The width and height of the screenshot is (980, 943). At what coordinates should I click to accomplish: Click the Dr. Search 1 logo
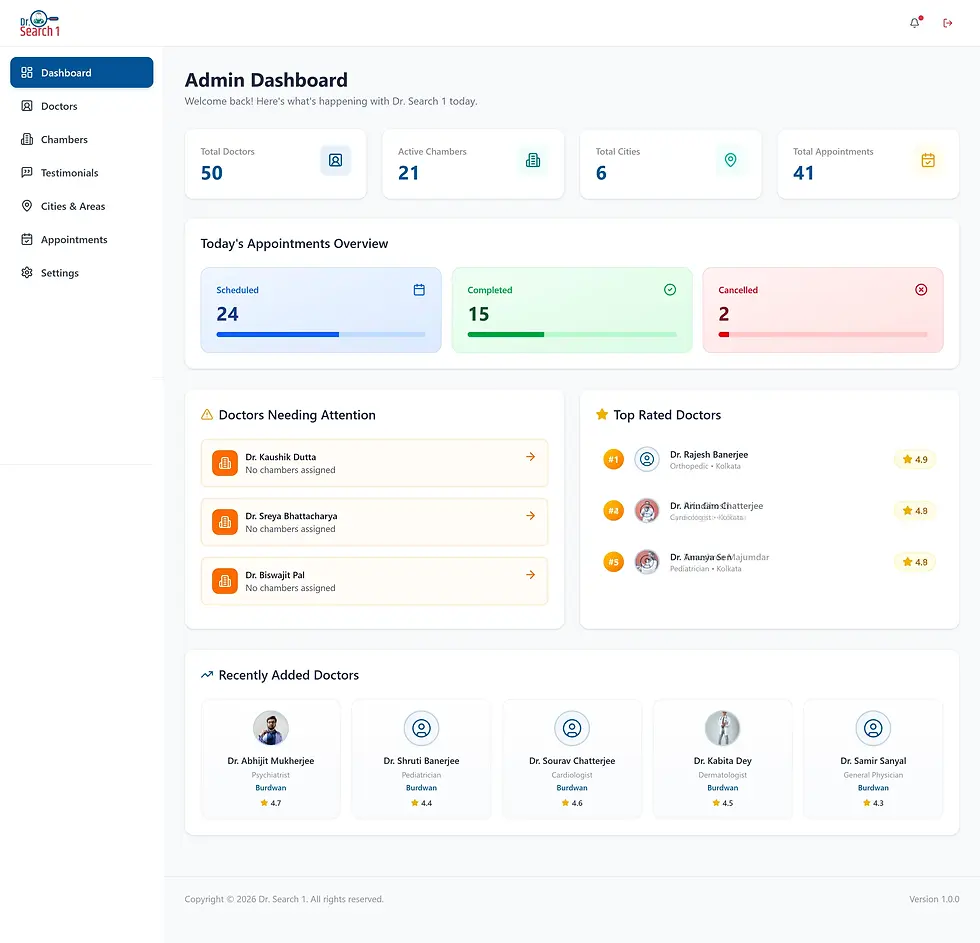click(40, 24)
